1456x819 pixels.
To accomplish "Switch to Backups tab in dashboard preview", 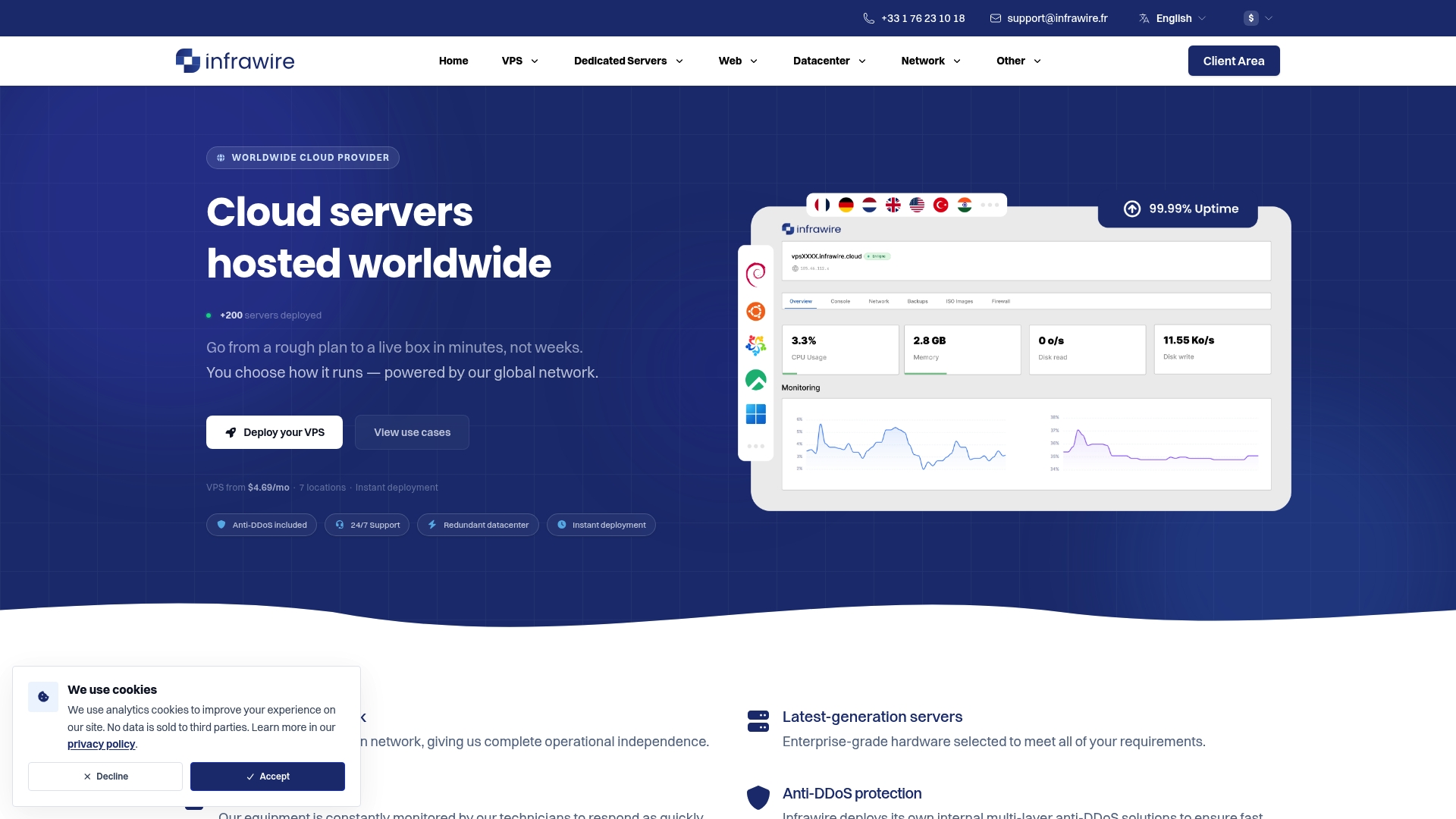I will (x=918, y=301).
